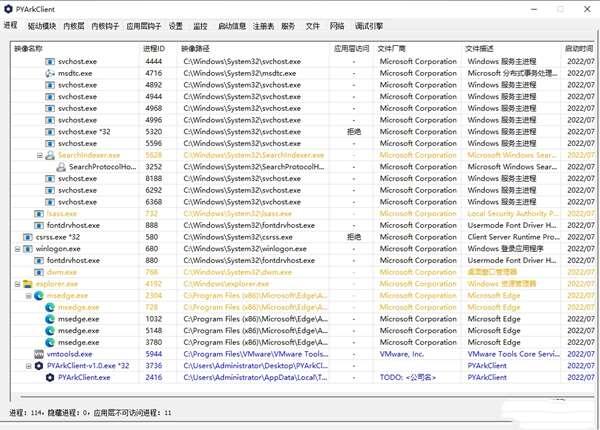600x430 pixels.
Task: Collapse the PYArkClient-v1.0.exe tree node
Action: tap(28, 366)
